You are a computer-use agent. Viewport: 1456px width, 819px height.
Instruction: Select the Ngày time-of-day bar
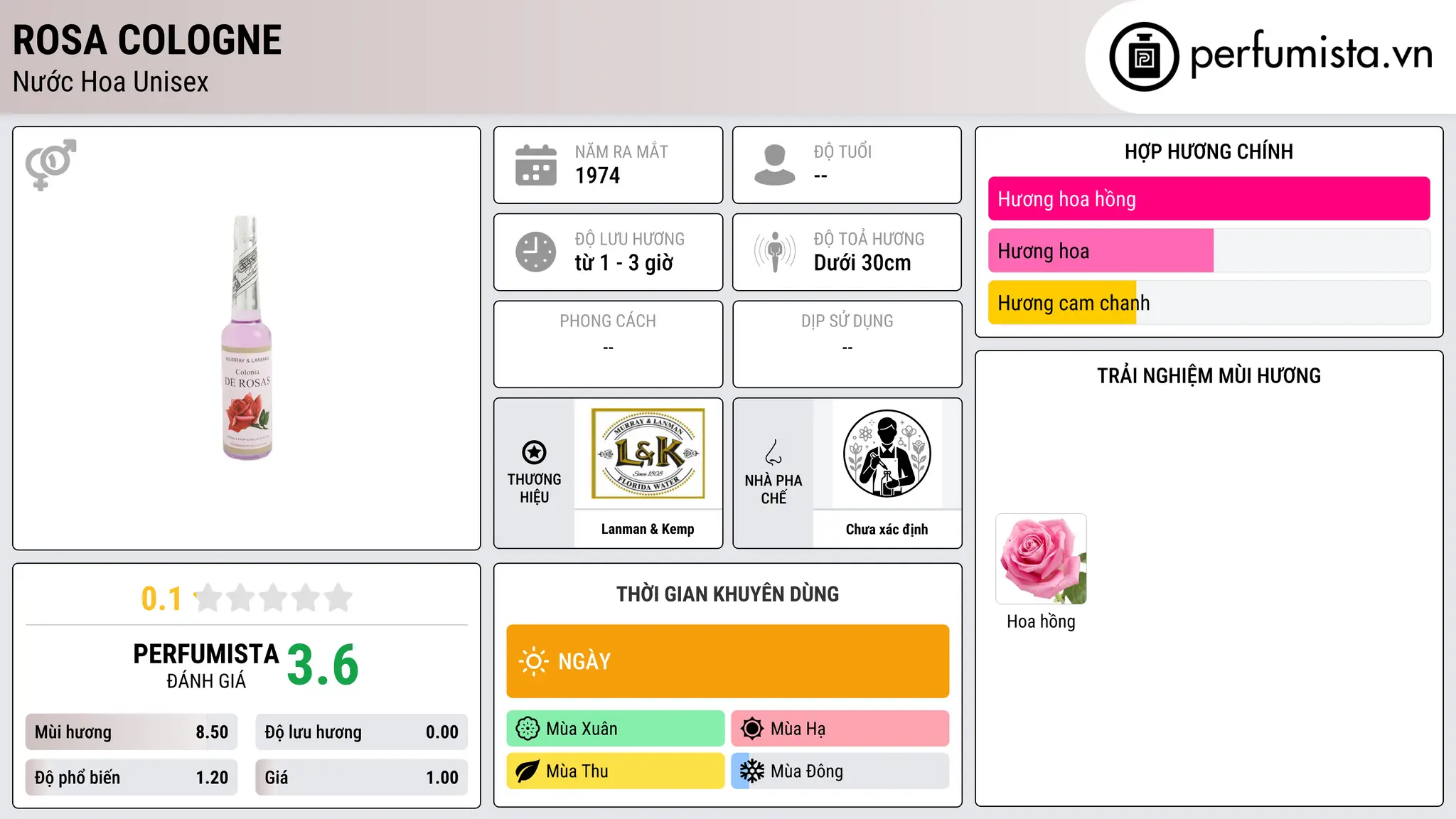727,661
